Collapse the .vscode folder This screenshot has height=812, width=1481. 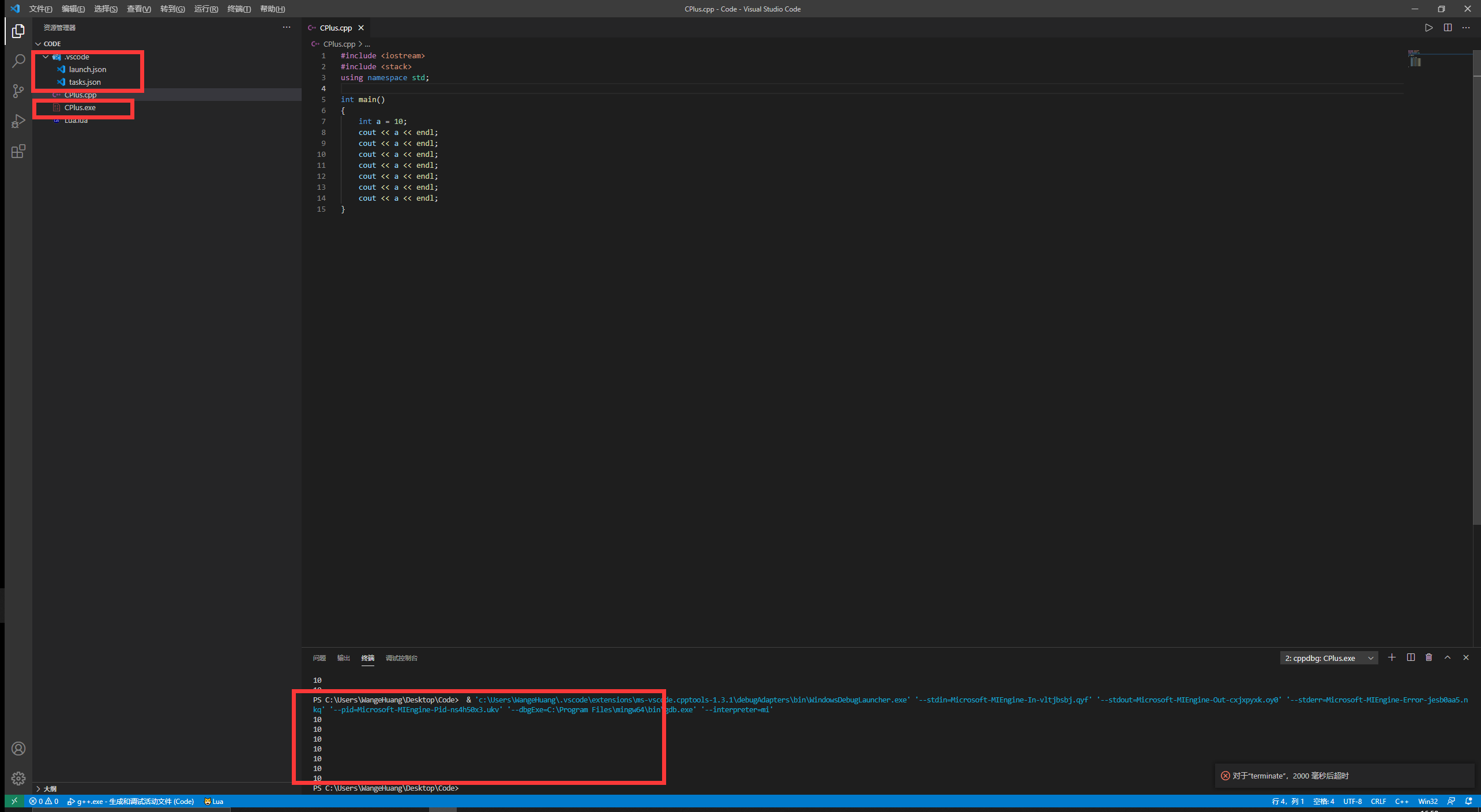coord(46,57)
